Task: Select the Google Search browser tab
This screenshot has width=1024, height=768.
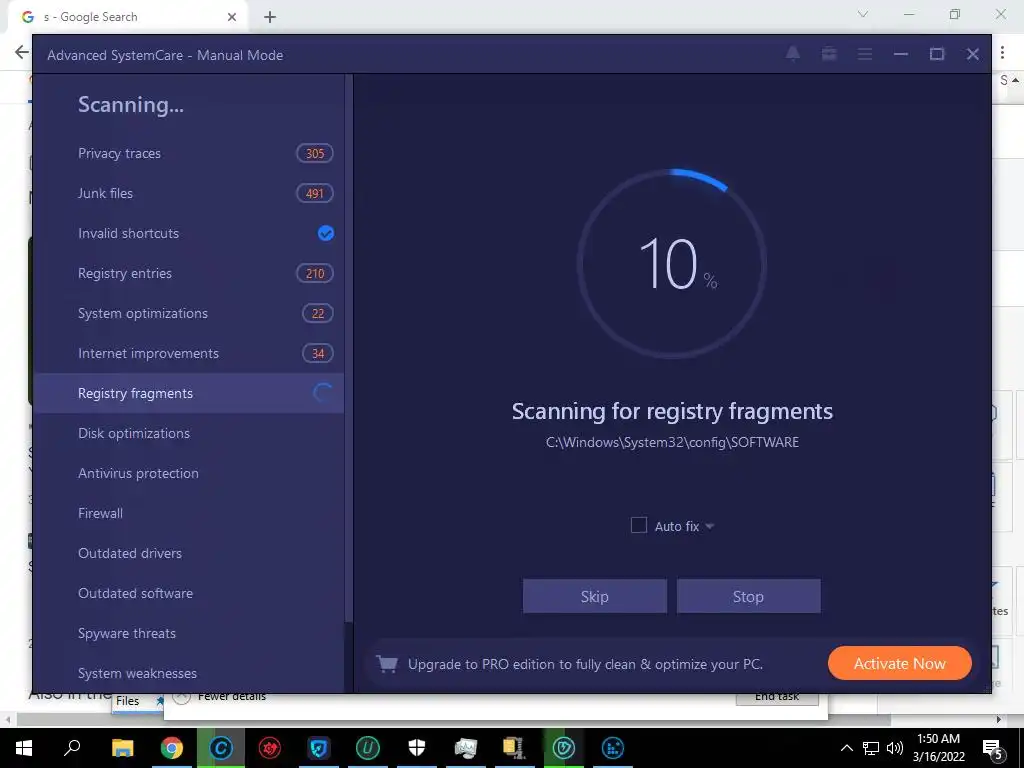Action: pyautogui.click(x=127, y=17)
